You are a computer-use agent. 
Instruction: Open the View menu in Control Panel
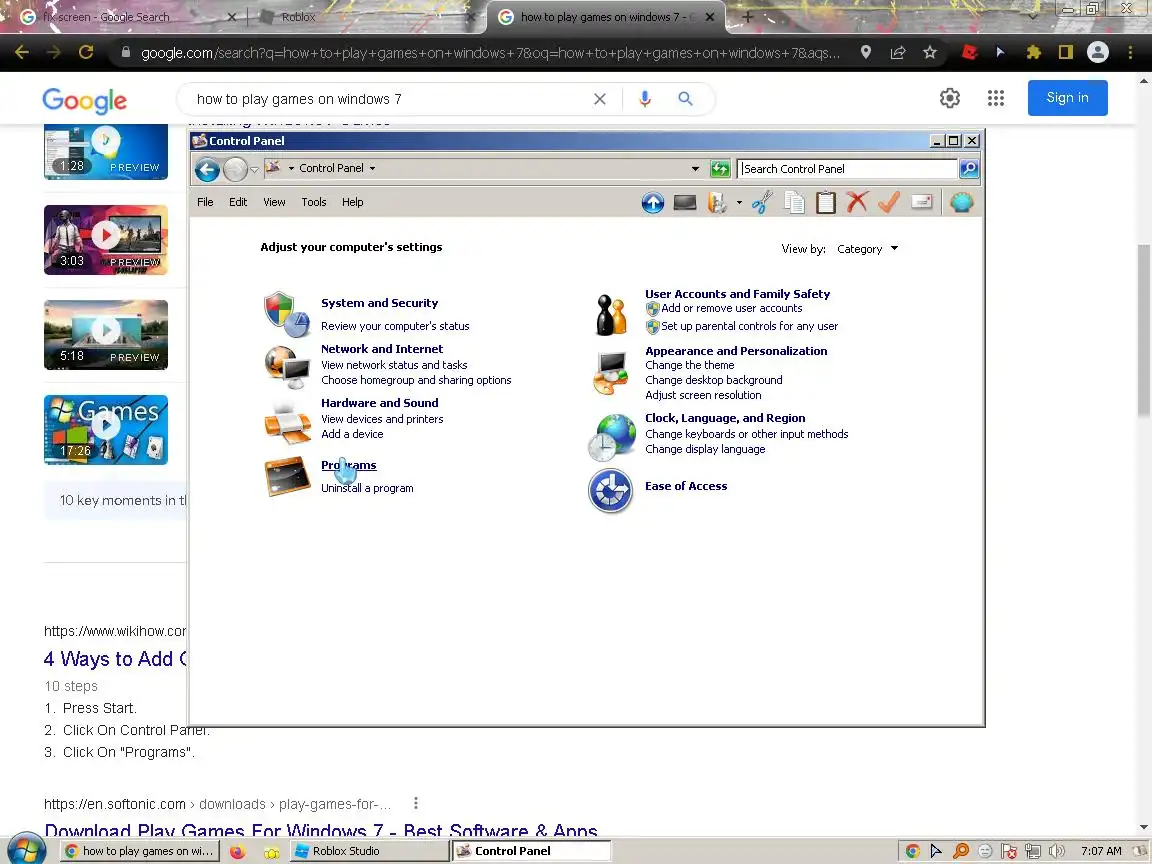click(x=274, y=202)
